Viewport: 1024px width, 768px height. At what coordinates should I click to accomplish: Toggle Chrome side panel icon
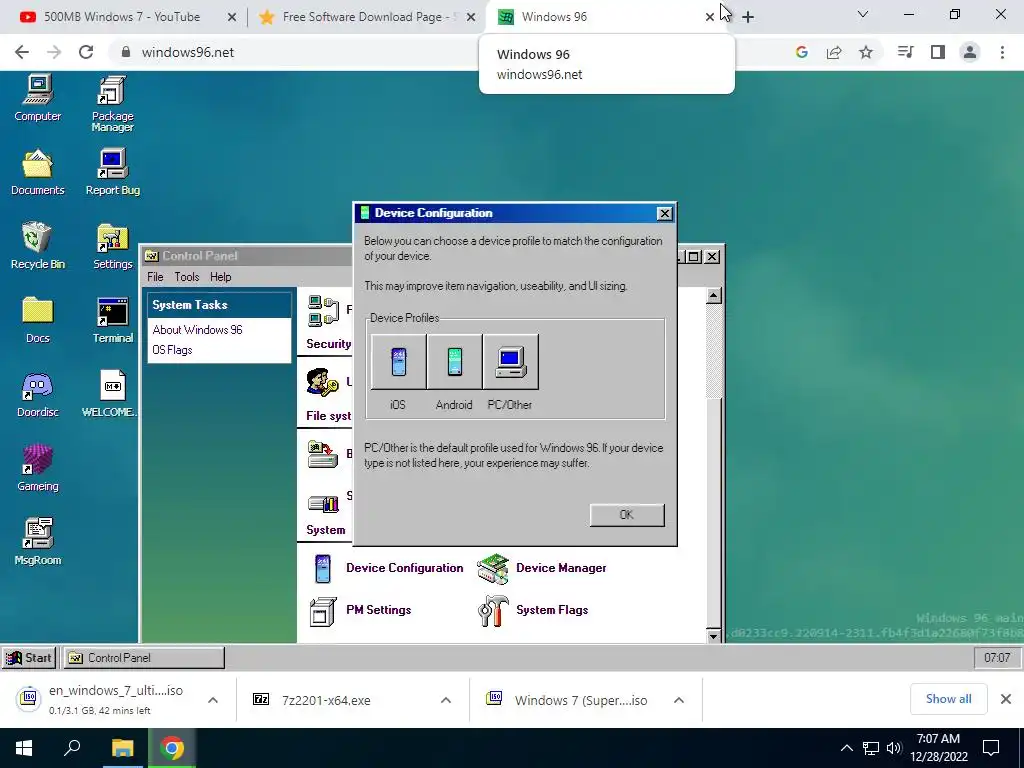point(938,52)
